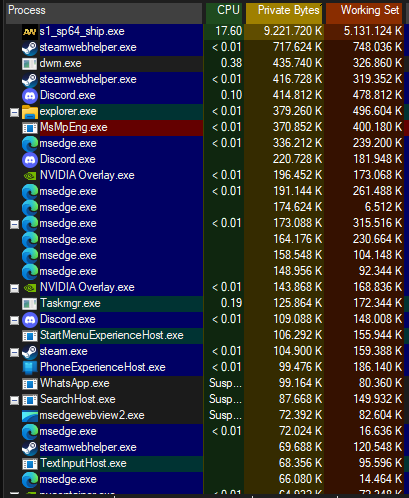
Task: Click the WhatsApp.exe icon
Action: (30, 383)
